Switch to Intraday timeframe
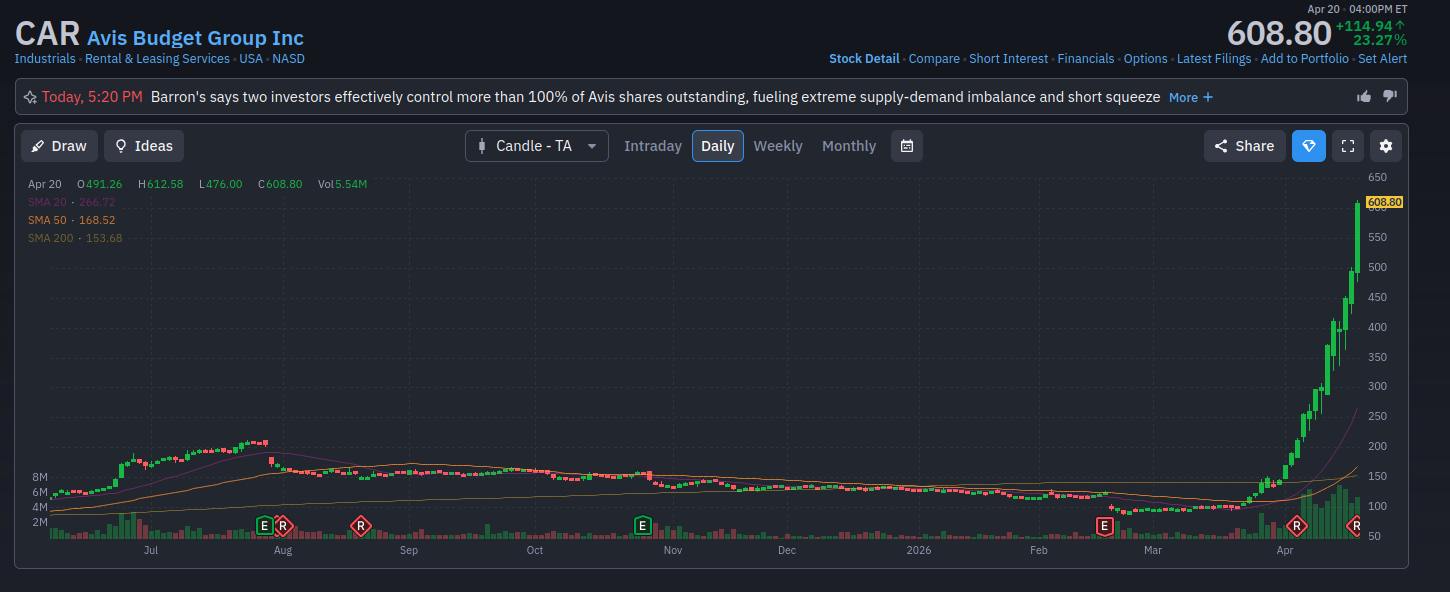The image size is (1450, 592). [653, 146]
